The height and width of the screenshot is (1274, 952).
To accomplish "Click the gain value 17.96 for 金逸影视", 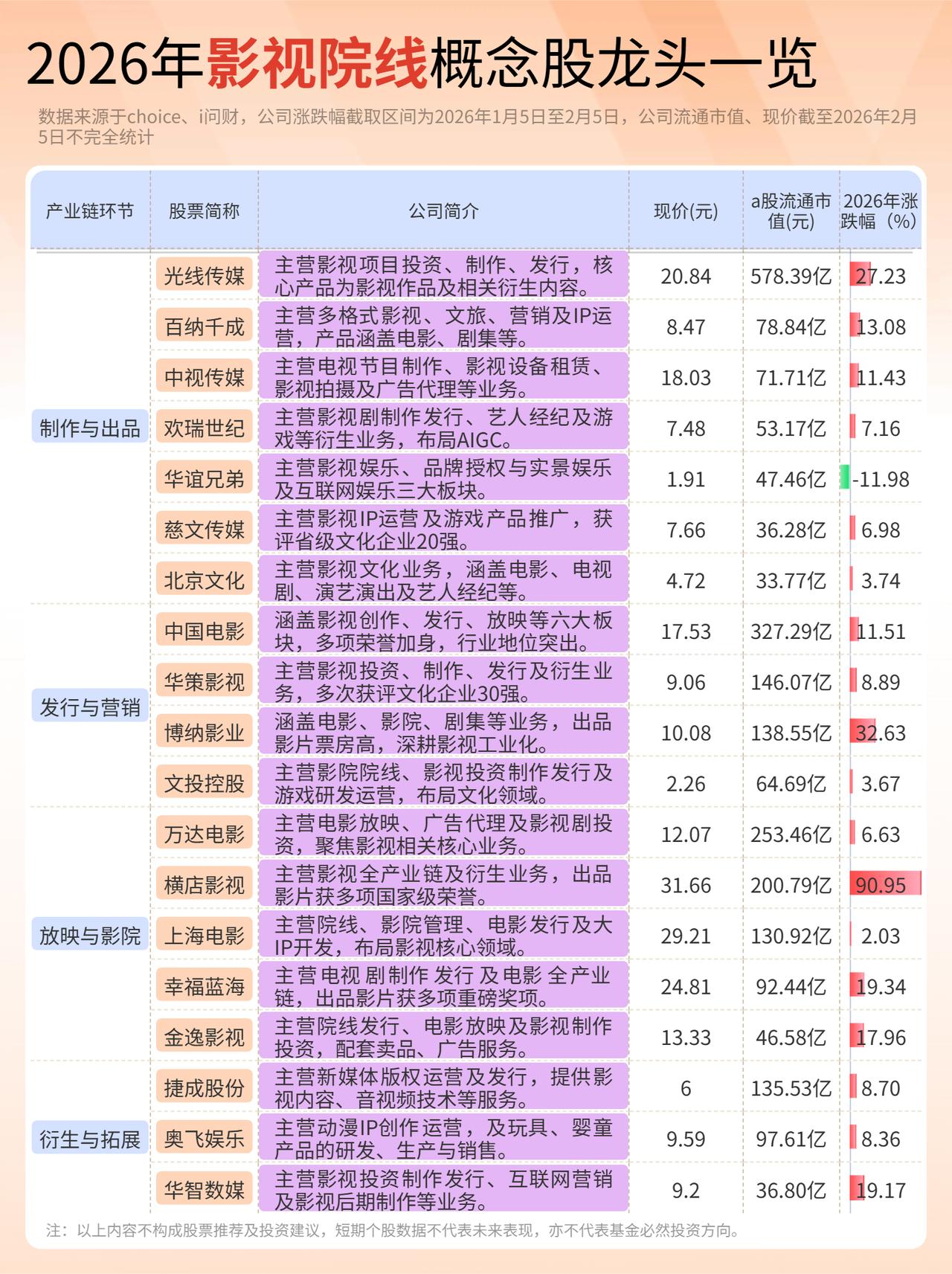I will [x=881, y=1037].
